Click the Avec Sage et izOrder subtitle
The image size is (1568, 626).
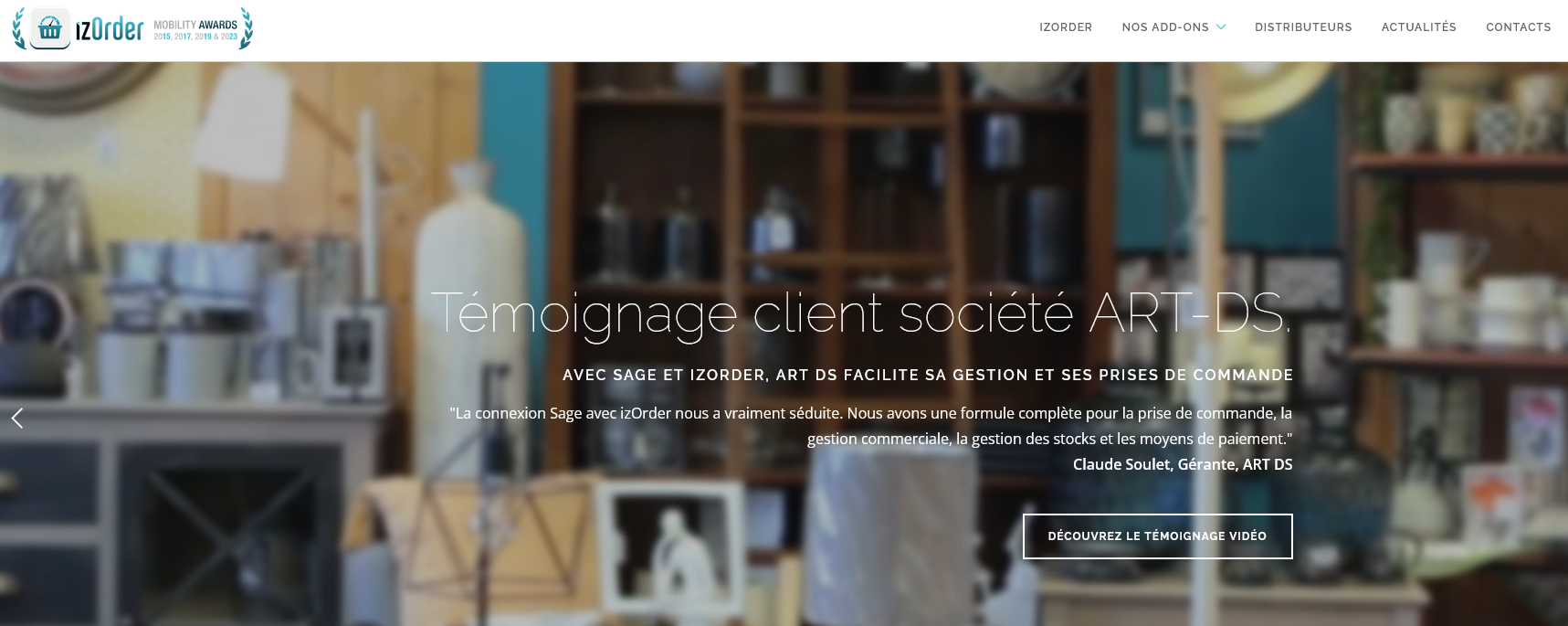(x=928, y=376)
